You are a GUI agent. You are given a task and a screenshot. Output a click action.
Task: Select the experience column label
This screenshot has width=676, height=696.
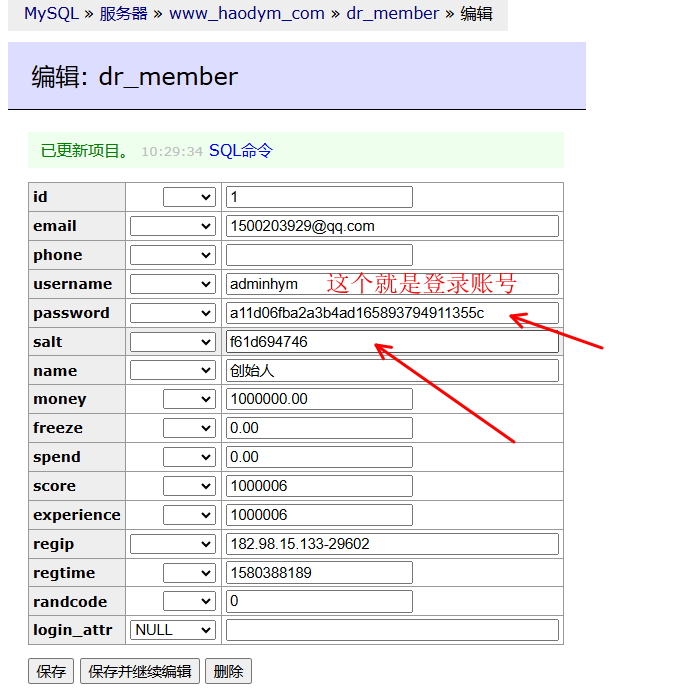point(77,515)
